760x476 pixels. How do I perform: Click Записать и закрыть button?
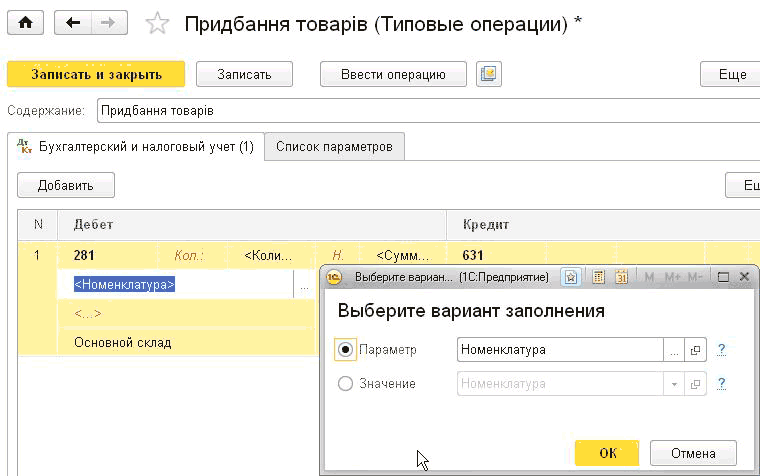[x=96, y=74]
